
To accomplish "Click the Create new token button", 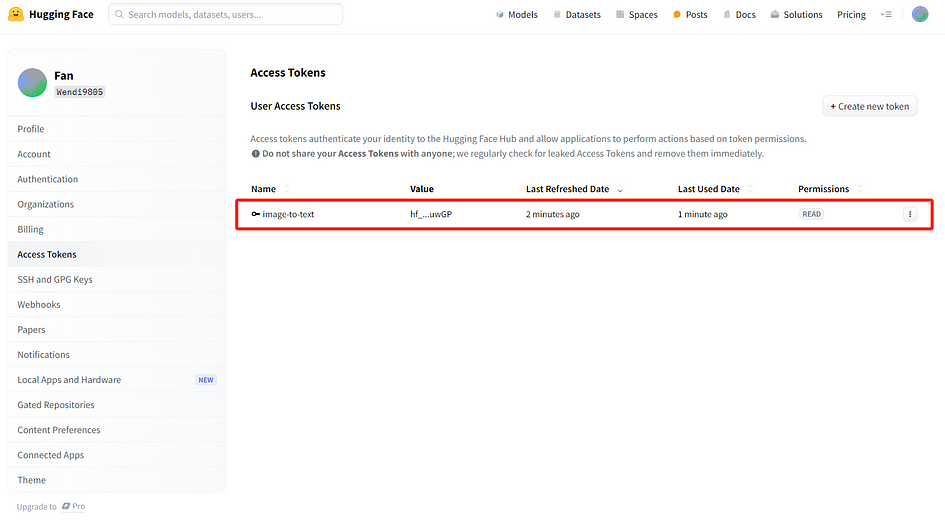I will pos(870,106).
